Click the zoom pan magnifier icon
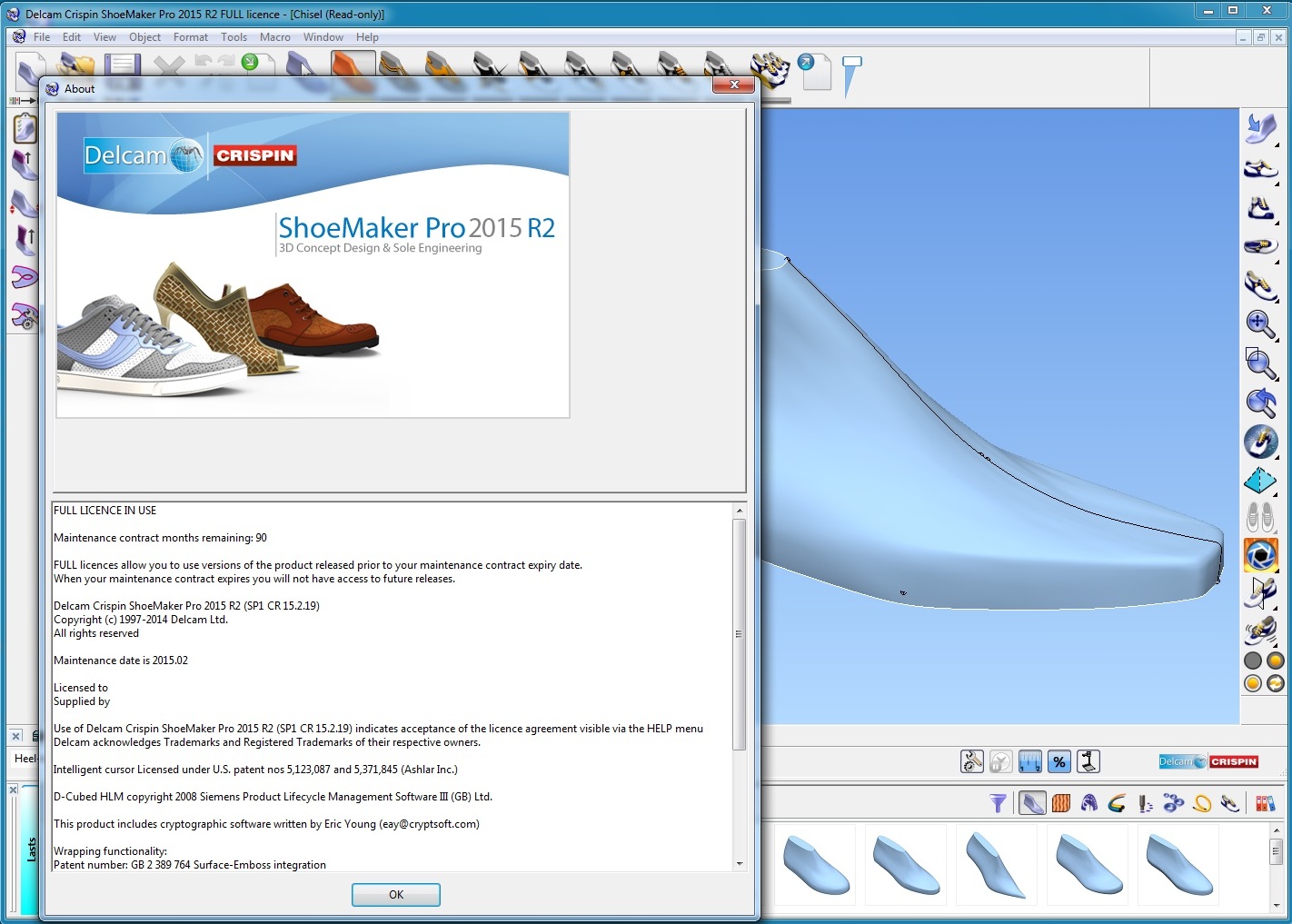Viewport: 1292px width, 924px height. coord(1261,324)
